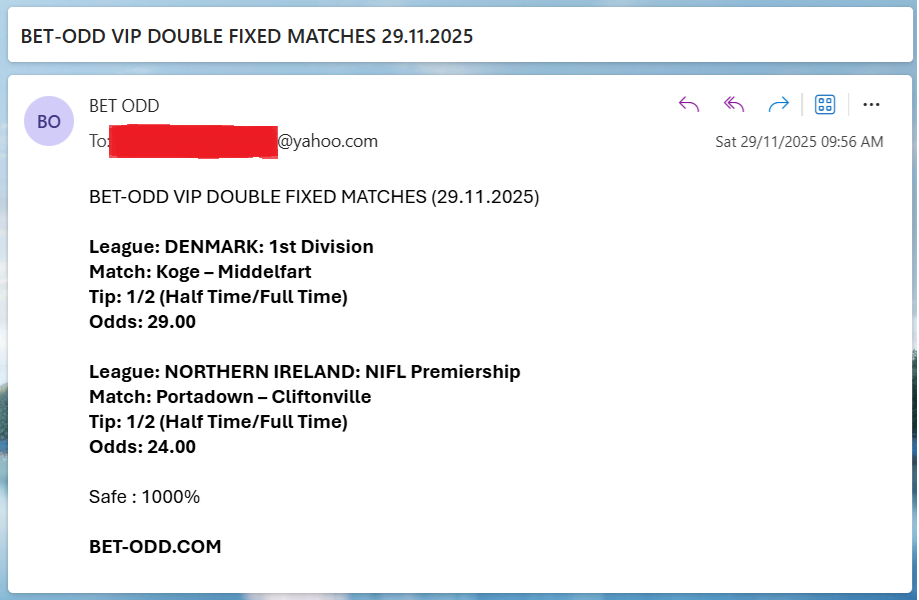Select the DENMARK: 1st Division league text

pos(229,246)
